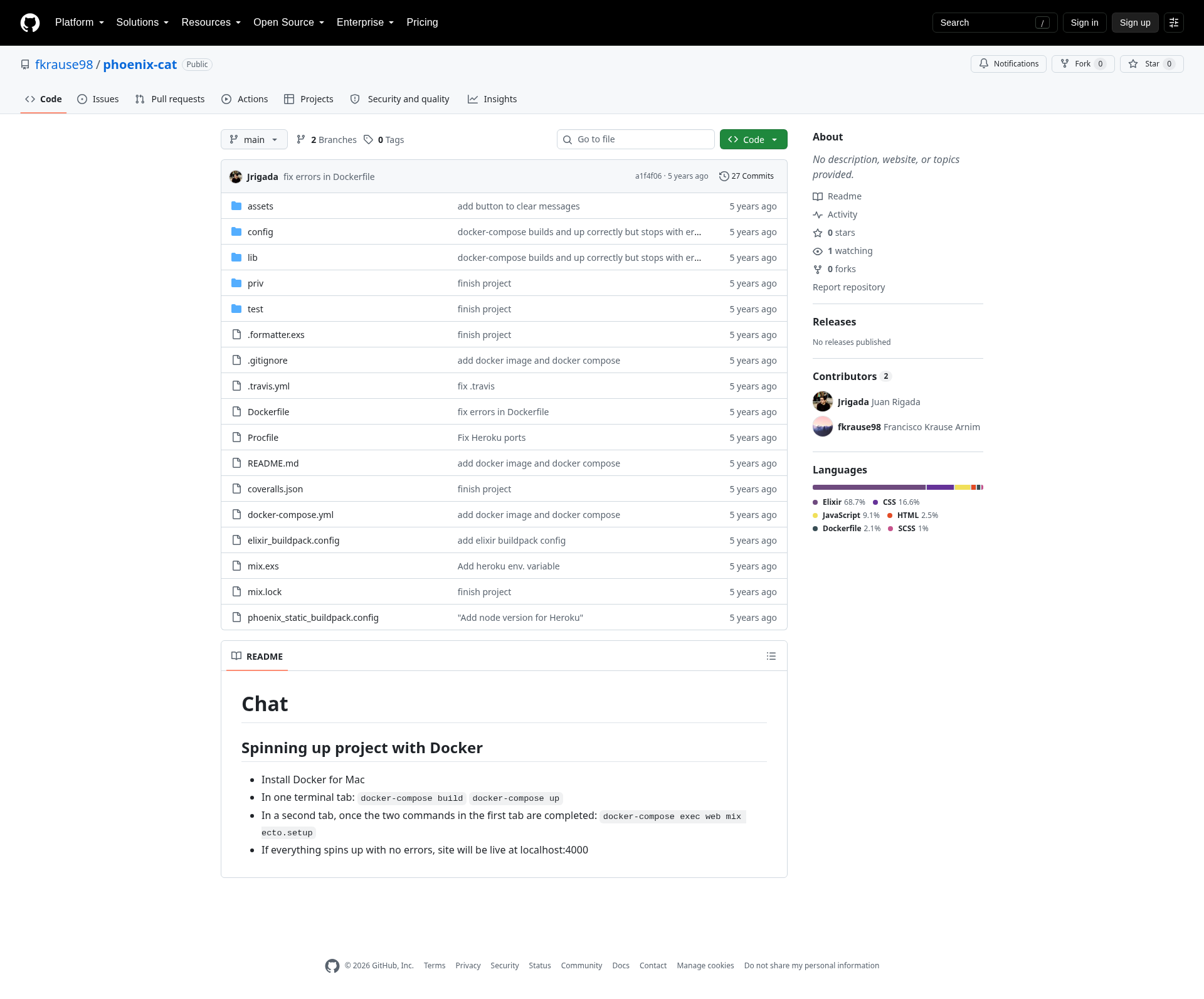Open README outline icon
Viewport: 1204px width, 999px height.
pos(771,656)
